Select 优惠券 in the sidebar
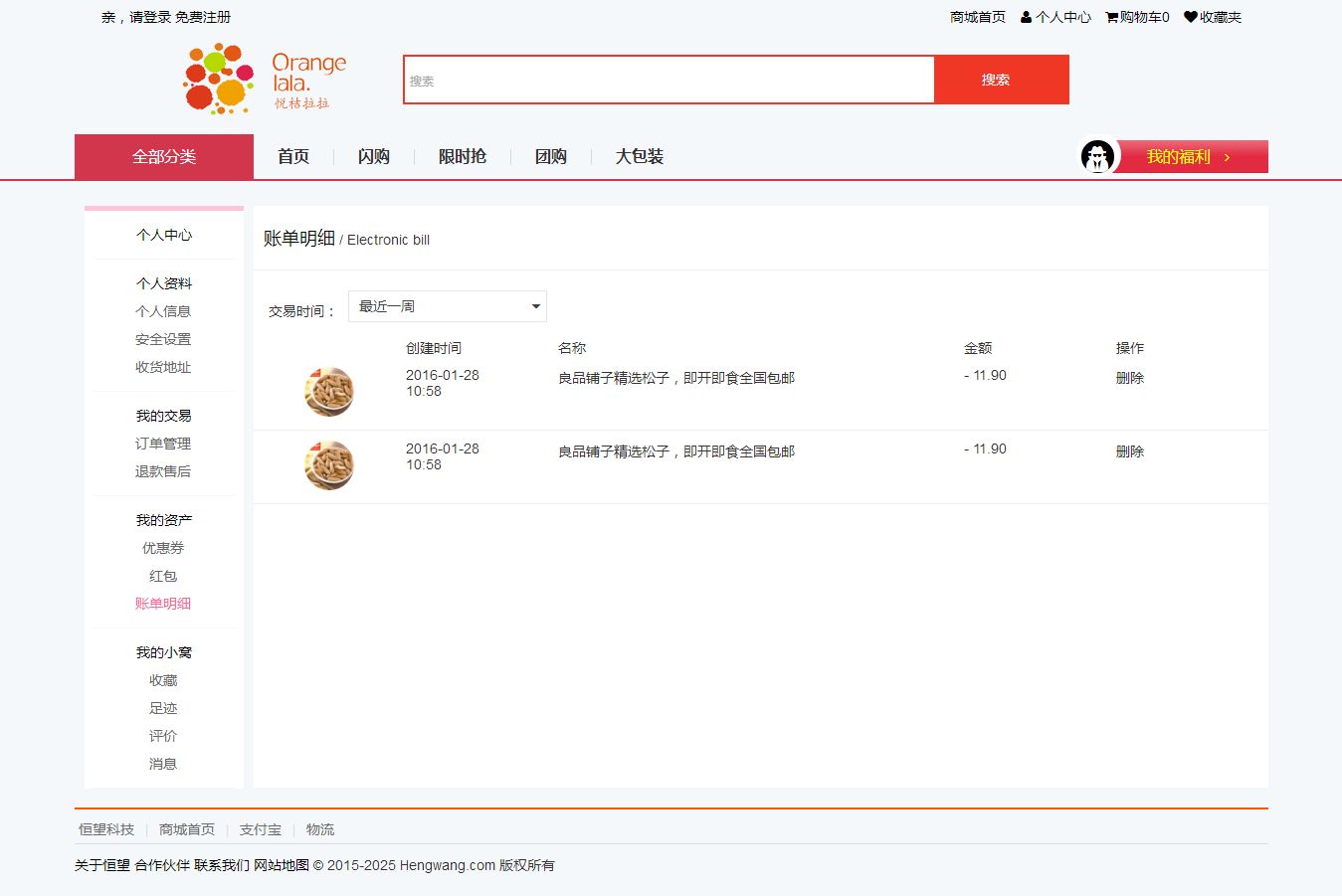Viewport: 1342px width, 896px height. pos(163,548)
